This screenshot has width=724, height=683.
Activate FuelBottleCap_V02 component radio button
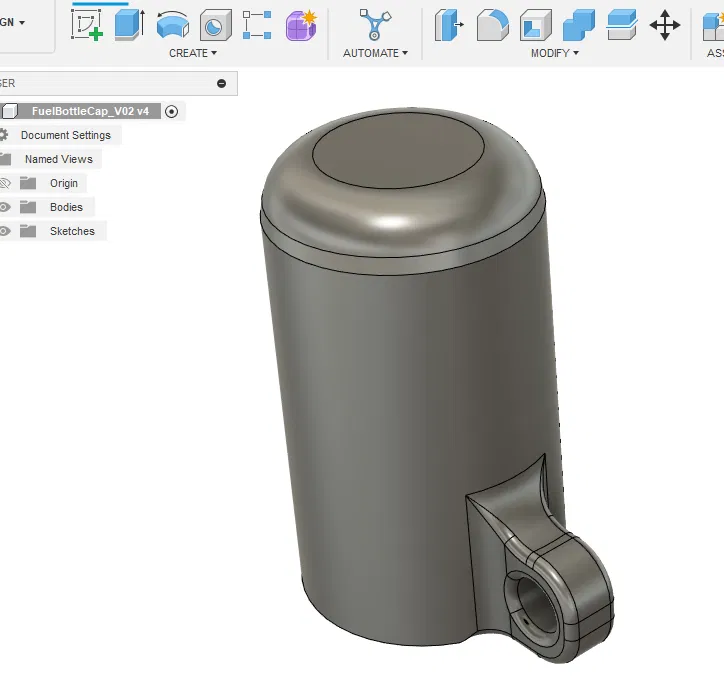click(x=171, y=111)
